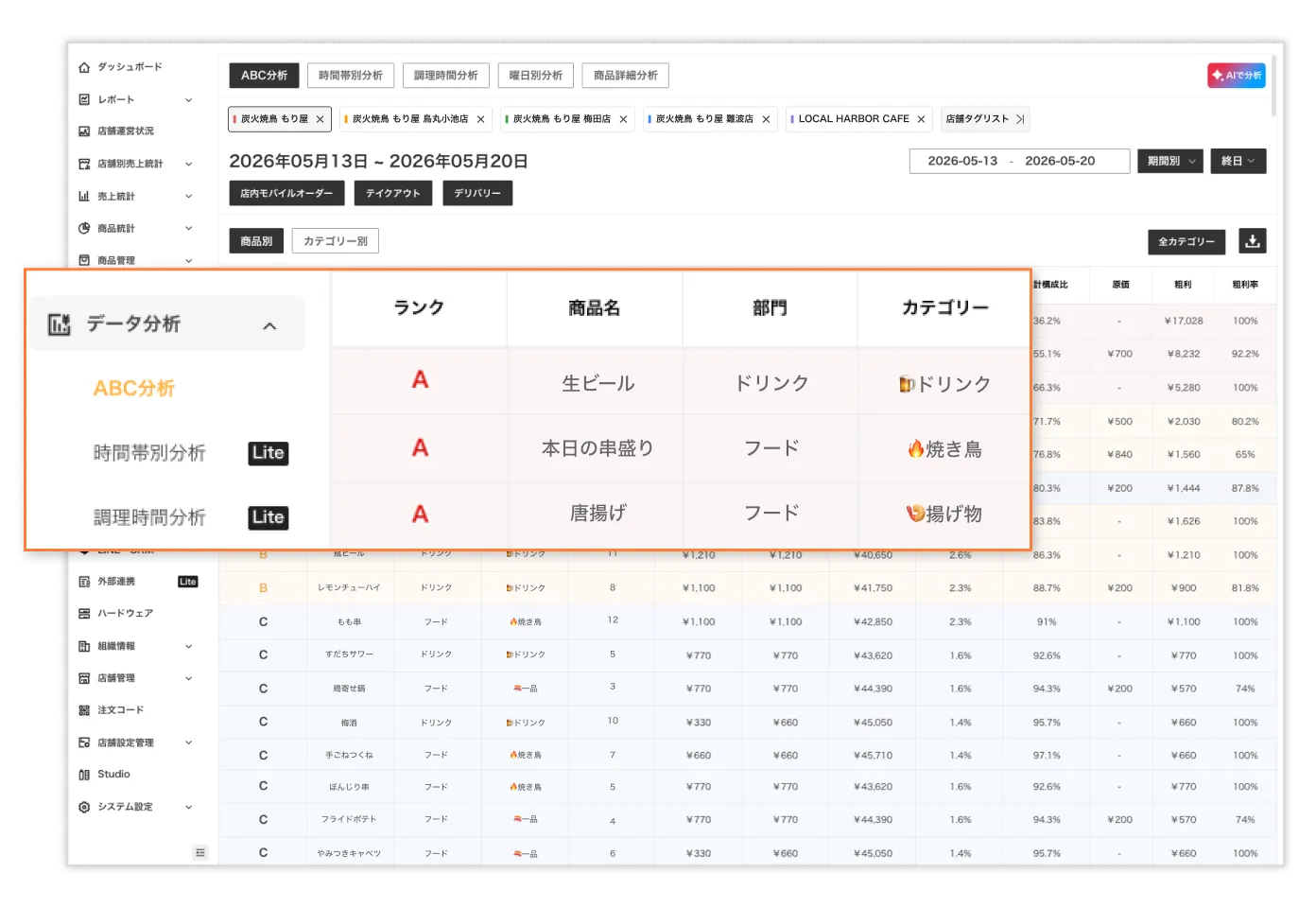Toggle the テイクアウト filter

393,193
